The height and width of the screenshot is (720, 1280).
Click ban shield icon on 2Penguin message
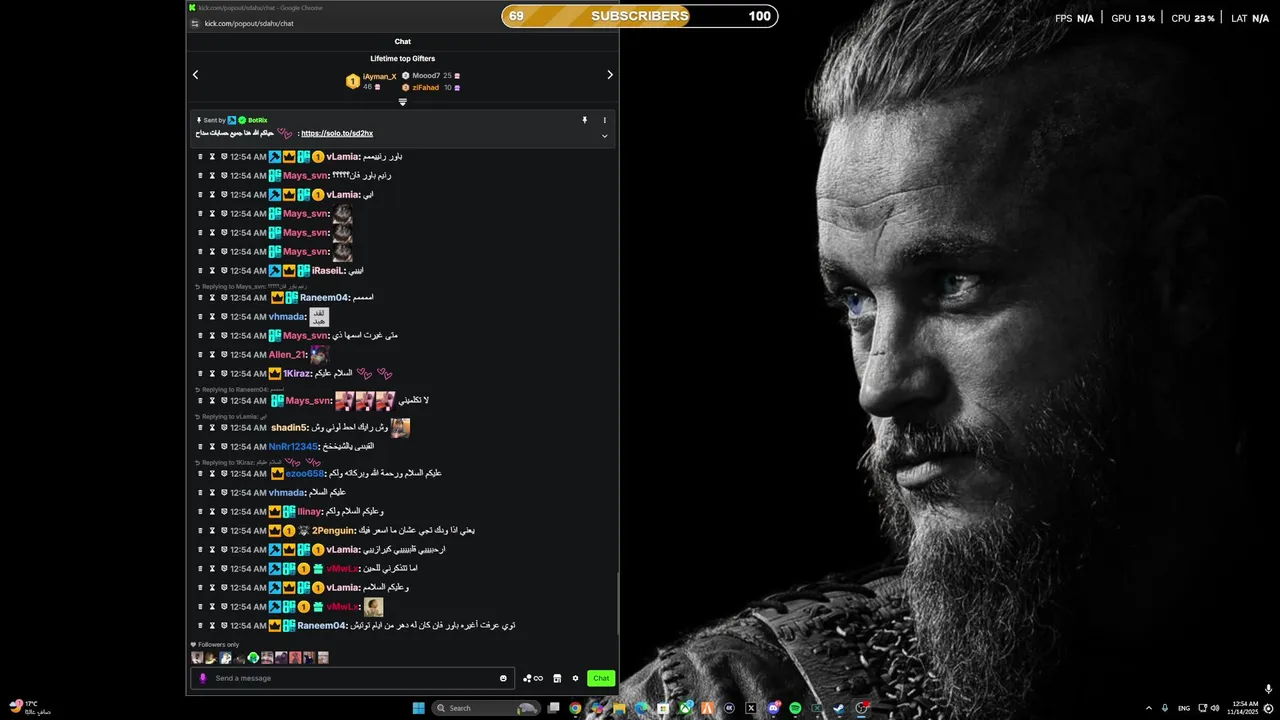pyautogui.click(x=224, y=531)
